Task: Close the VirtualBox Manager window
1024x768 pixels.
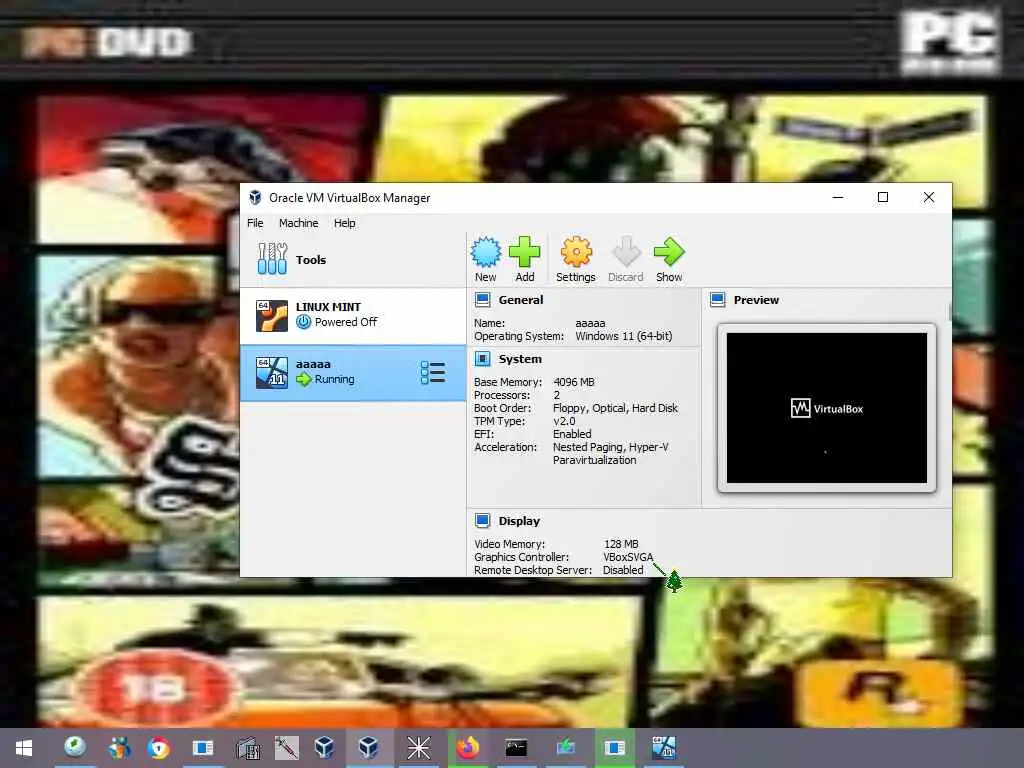Action: [929, 197]
